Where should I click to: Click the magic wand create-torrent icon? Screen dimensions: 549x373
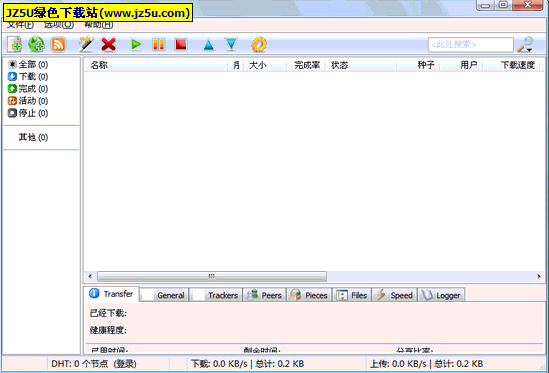pos(86,44)
